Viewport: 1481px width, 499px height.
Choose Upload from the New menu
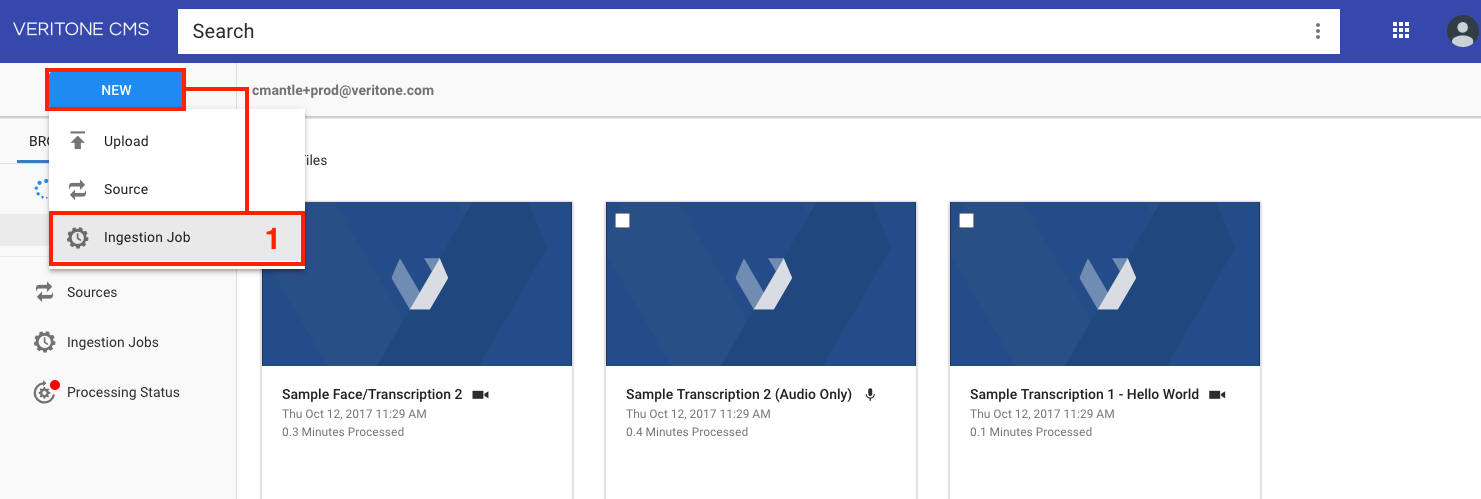point(126,141)
